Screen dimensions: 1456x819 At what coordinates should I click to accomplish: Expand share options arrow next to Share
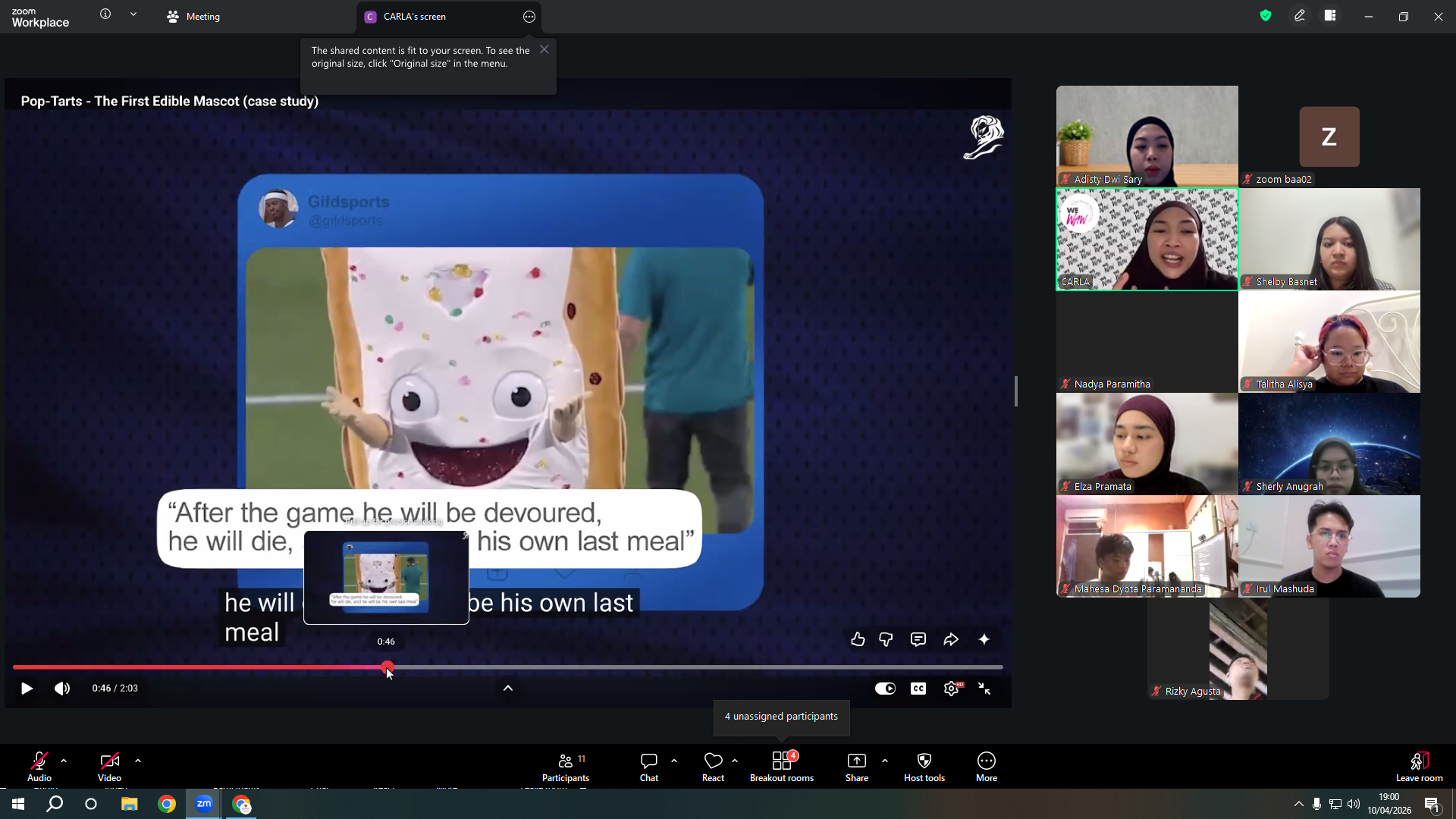885,761
